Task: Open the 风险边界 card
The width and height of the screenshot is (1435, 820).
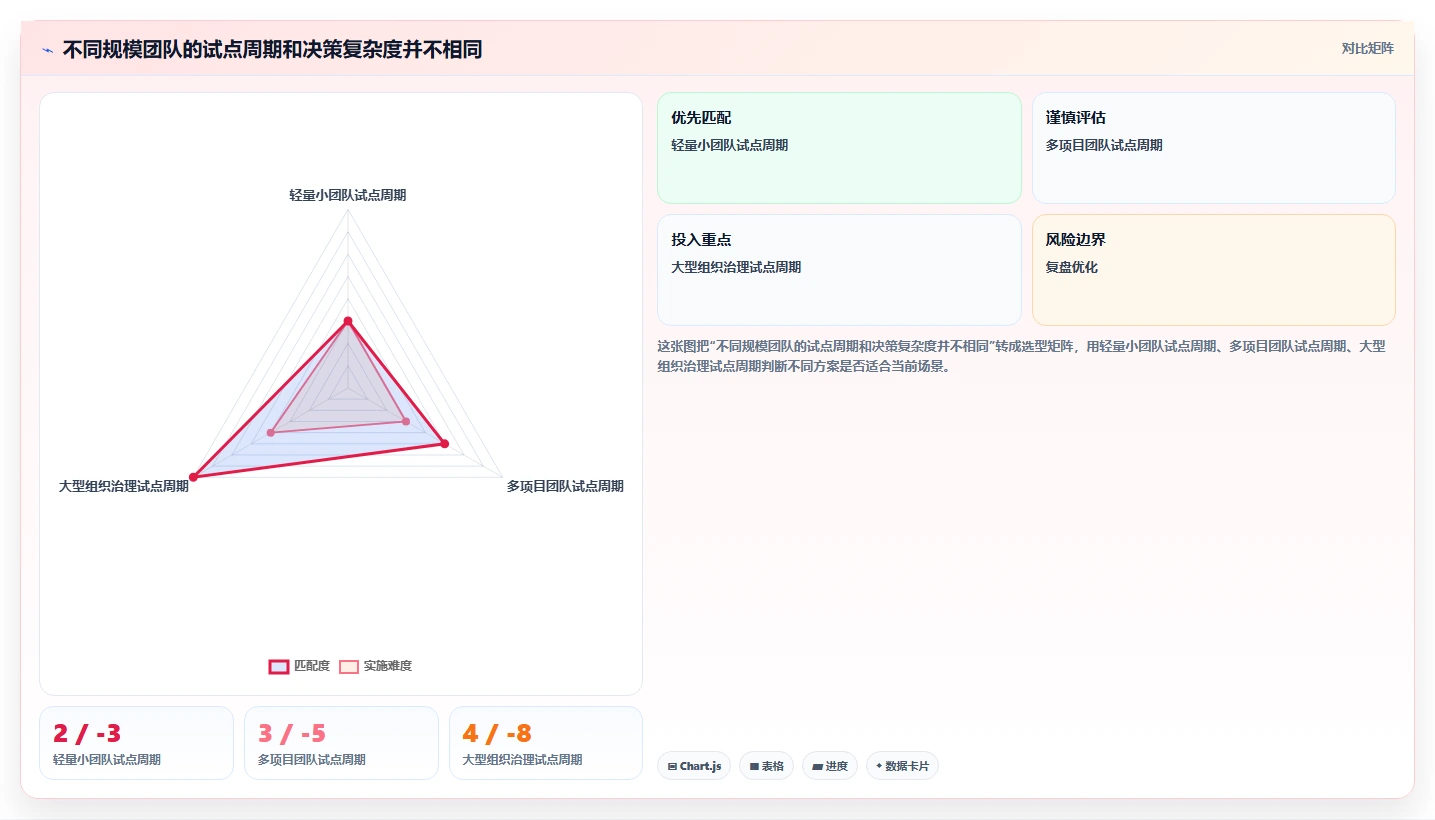Action: point(1213,270)
